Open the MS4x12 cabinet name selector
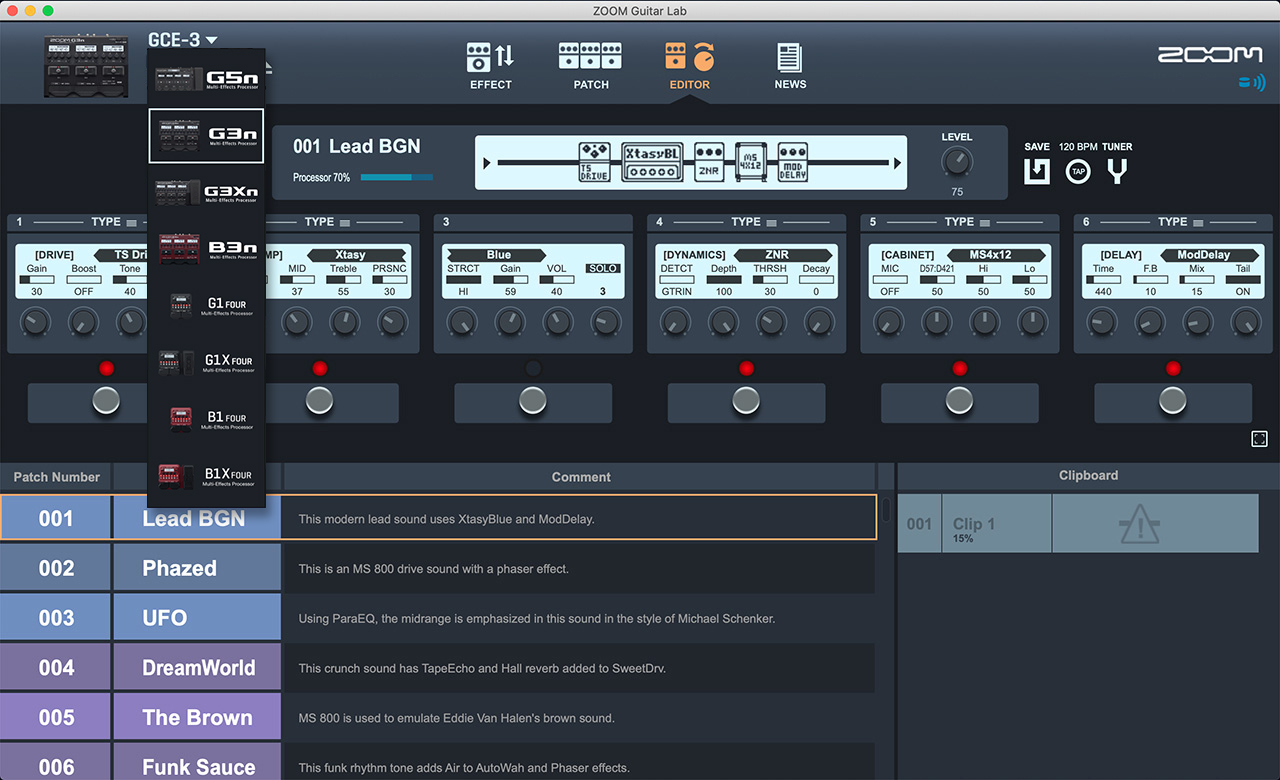 (x=995, y=255)
